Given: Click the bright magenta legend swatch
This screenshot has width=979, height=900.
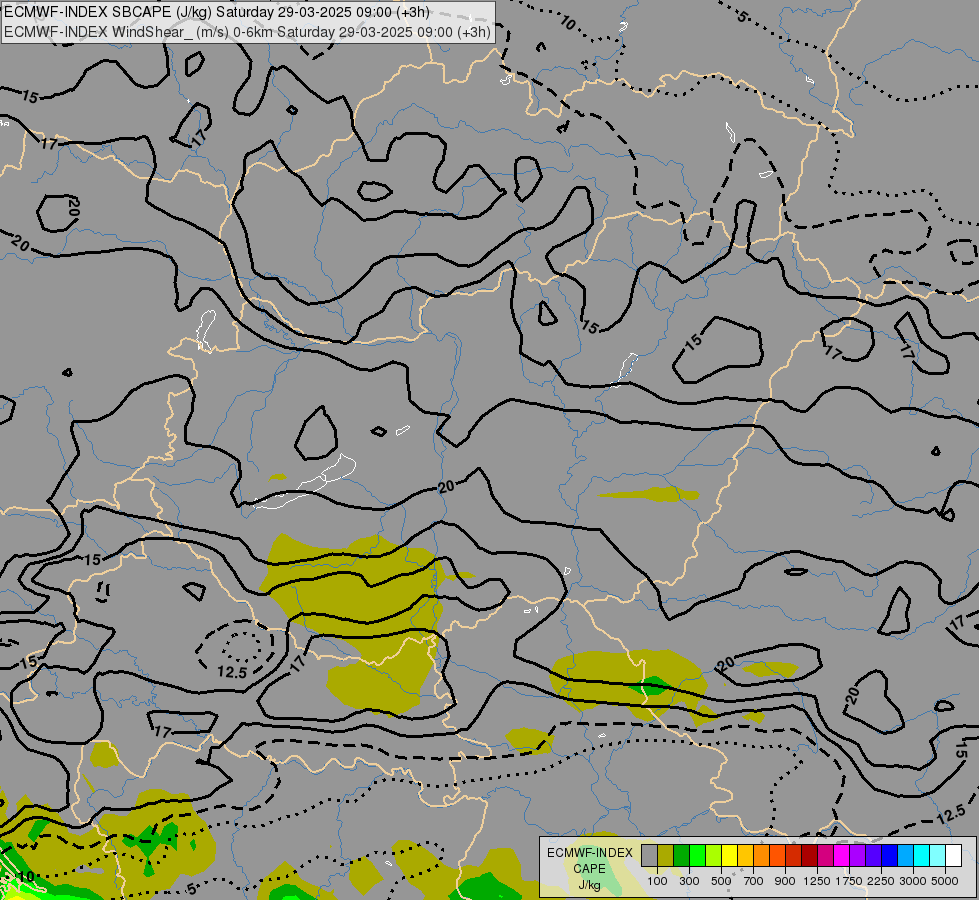Looking at the screenshot, I should 842,855.
